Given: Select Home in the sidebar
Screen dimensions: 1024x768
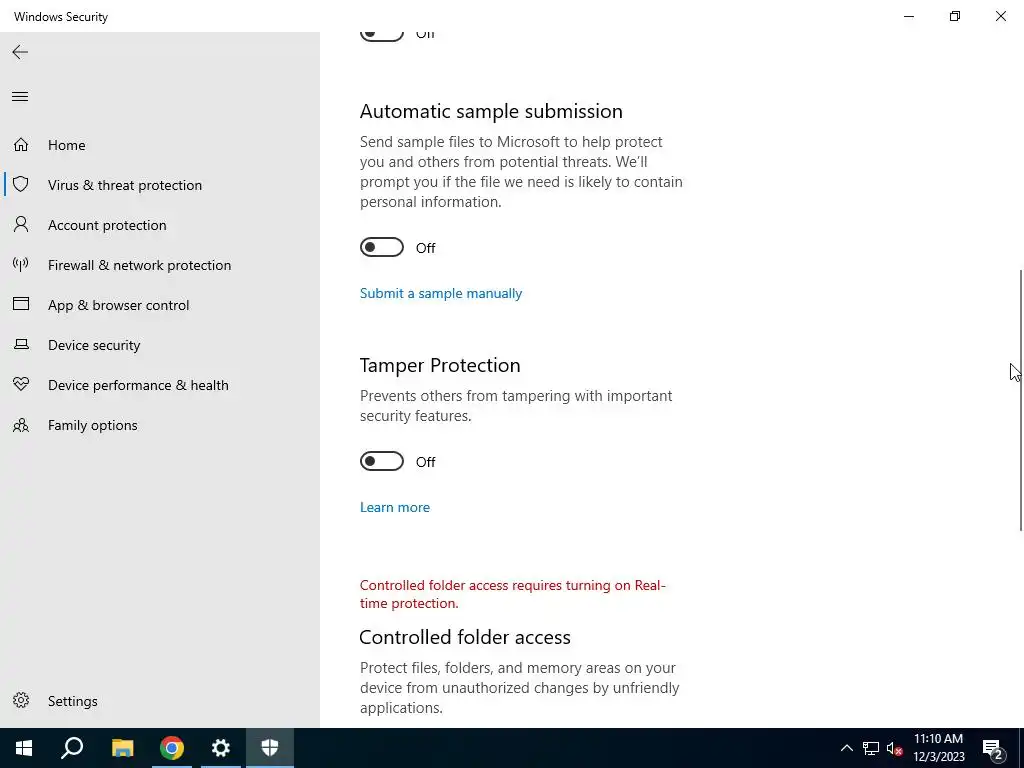Looking at the screenshot, I should pos(67,145).
